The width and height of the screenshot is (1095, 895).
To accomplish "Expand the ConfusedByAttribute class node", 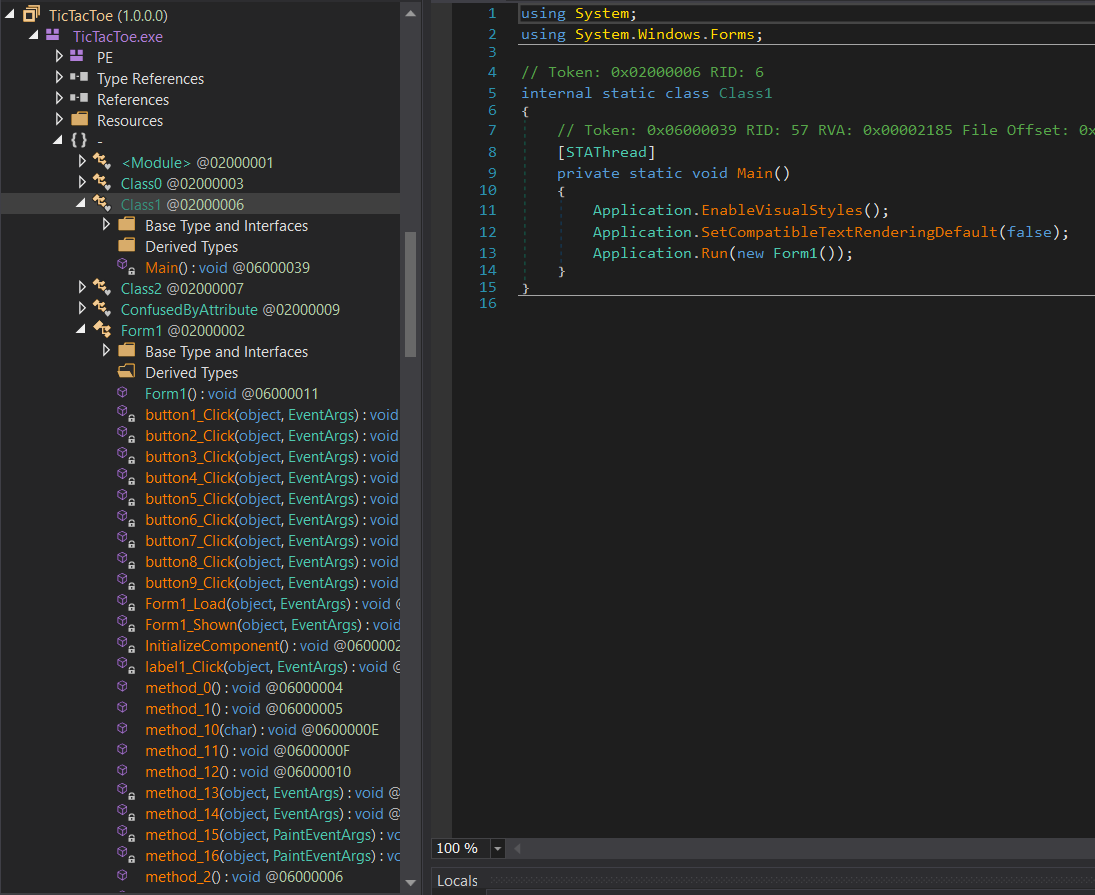I will [x=83, y=309].
